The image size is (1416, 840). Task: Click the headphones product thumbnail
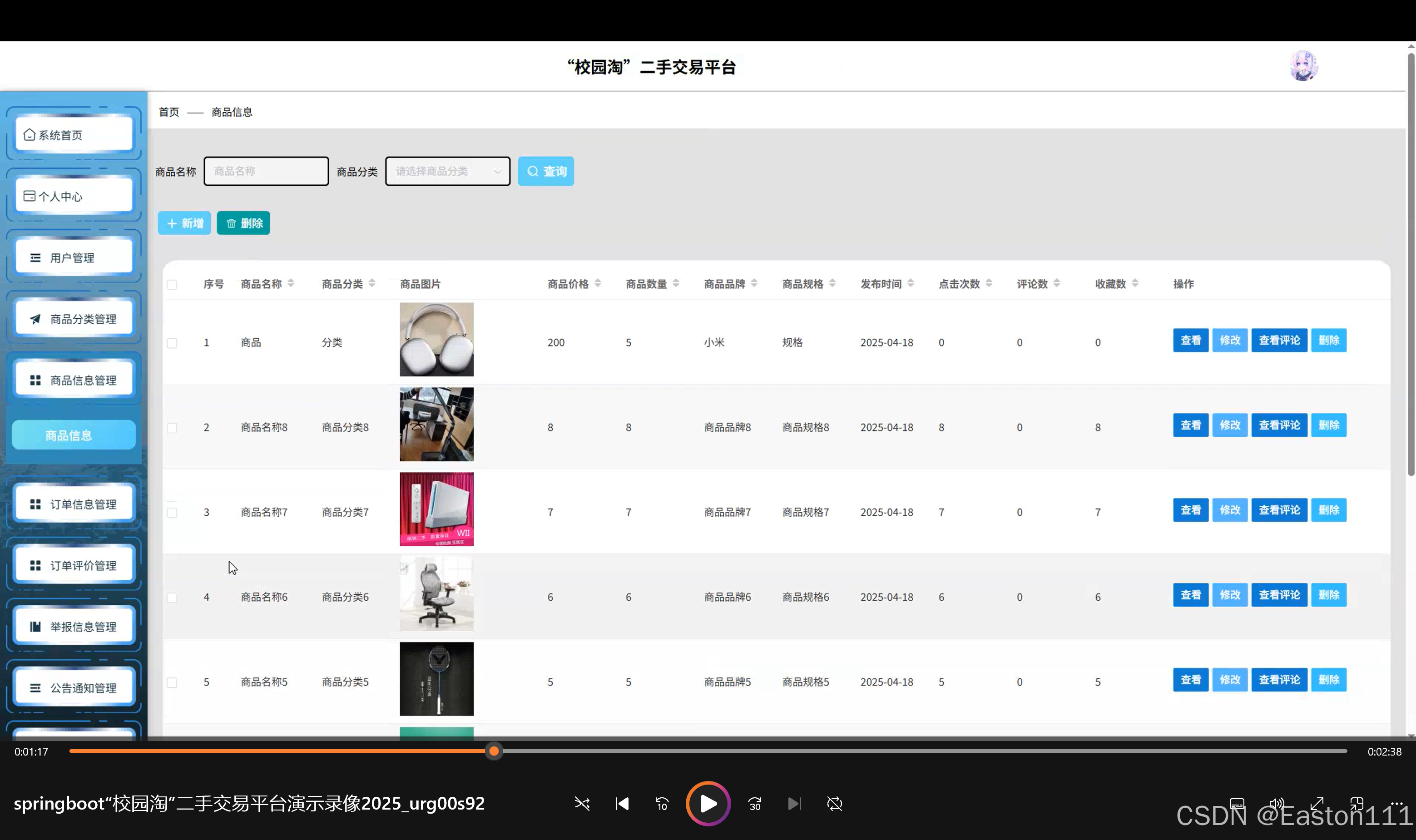436,339
